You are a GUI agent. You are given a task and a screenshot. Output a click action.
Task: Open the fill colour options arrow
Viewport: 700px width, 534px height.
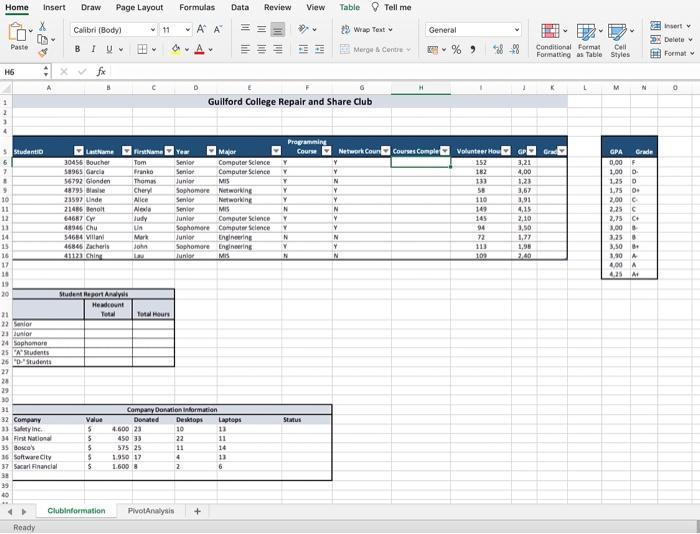click(187, 50)
